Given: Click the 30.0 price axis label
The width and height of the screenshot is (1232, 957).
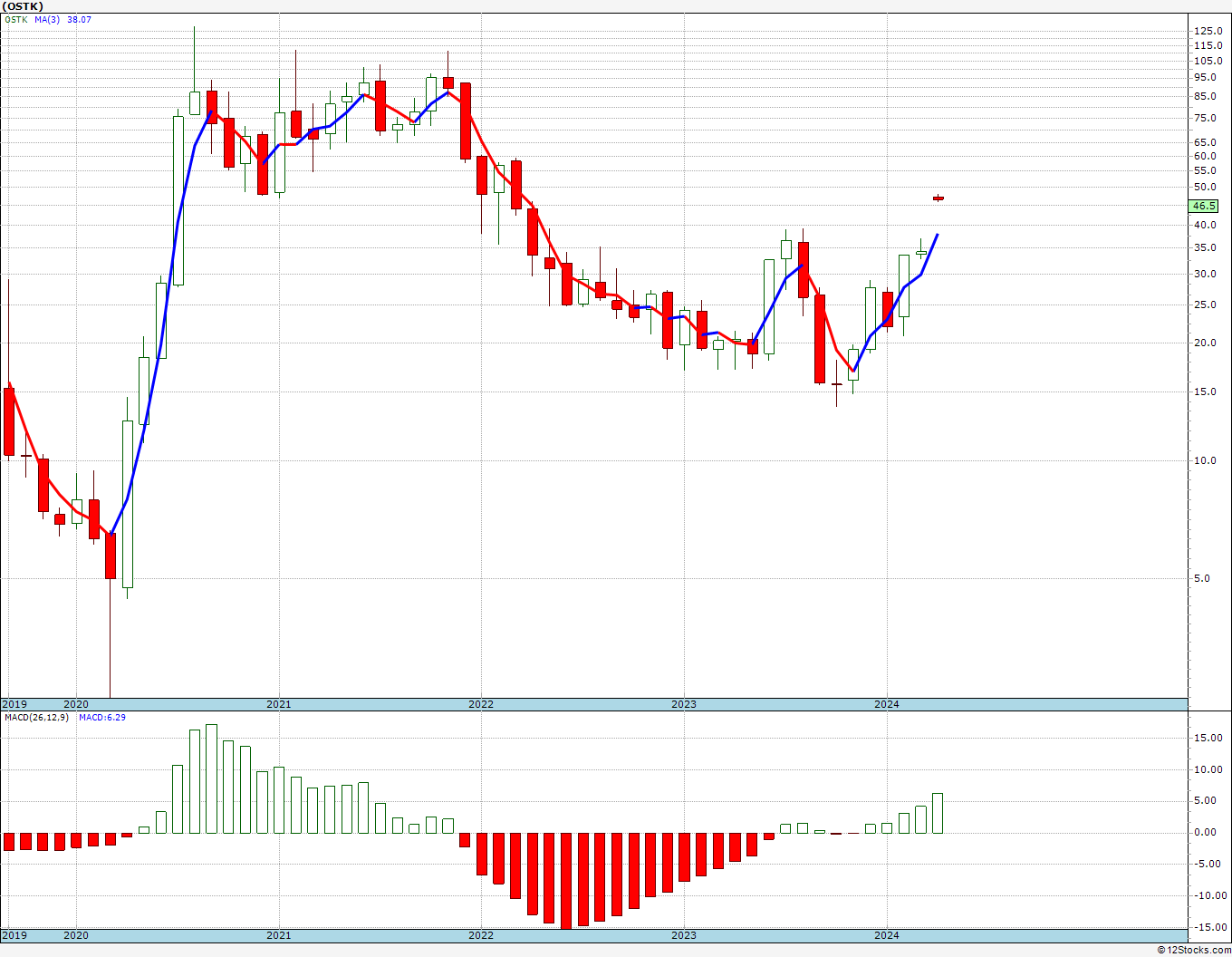Looking at the screenshot, I should 1205,274.
